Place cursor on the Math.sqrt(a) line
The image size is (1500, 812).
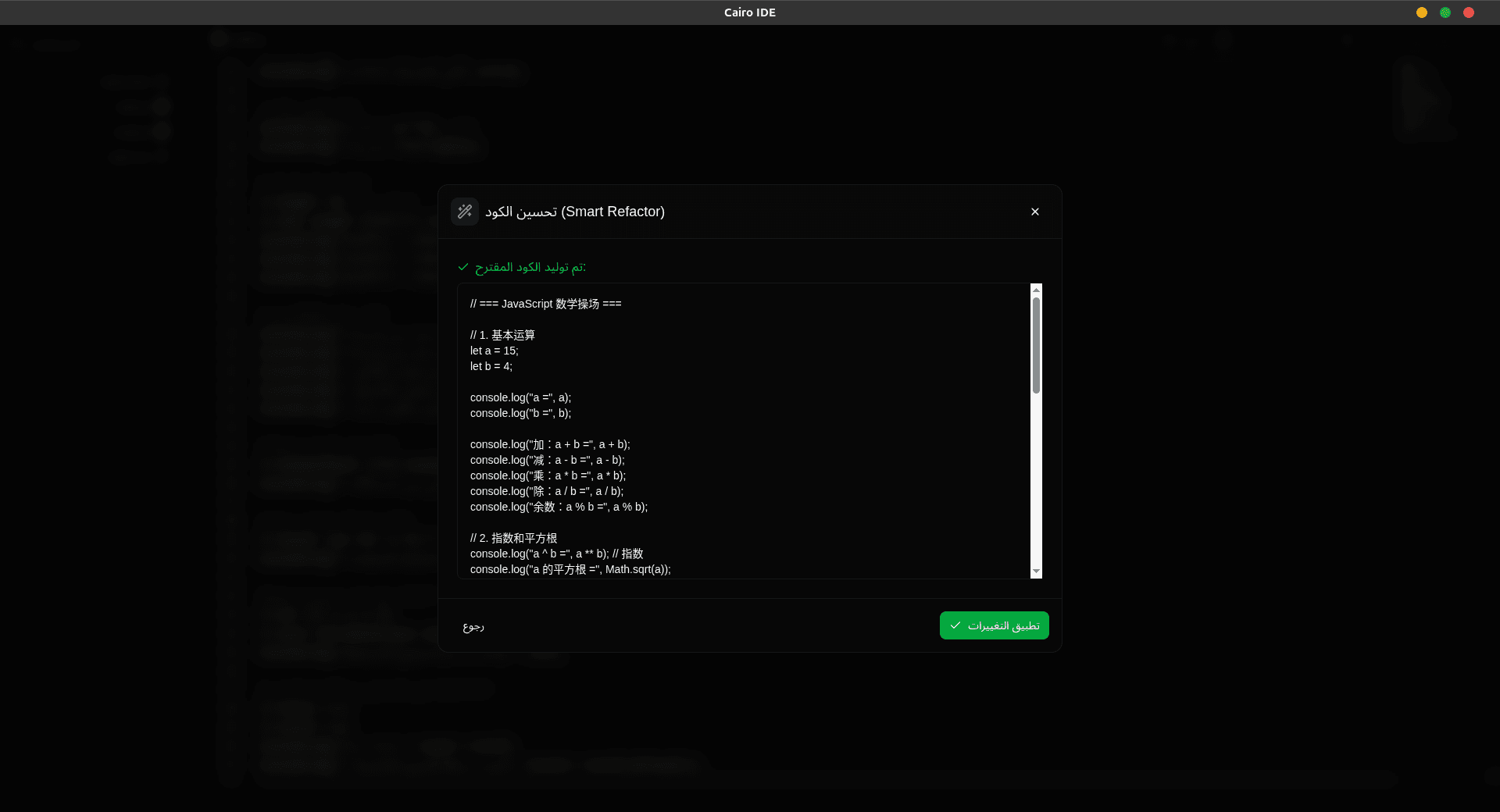[x=570, y=569]
